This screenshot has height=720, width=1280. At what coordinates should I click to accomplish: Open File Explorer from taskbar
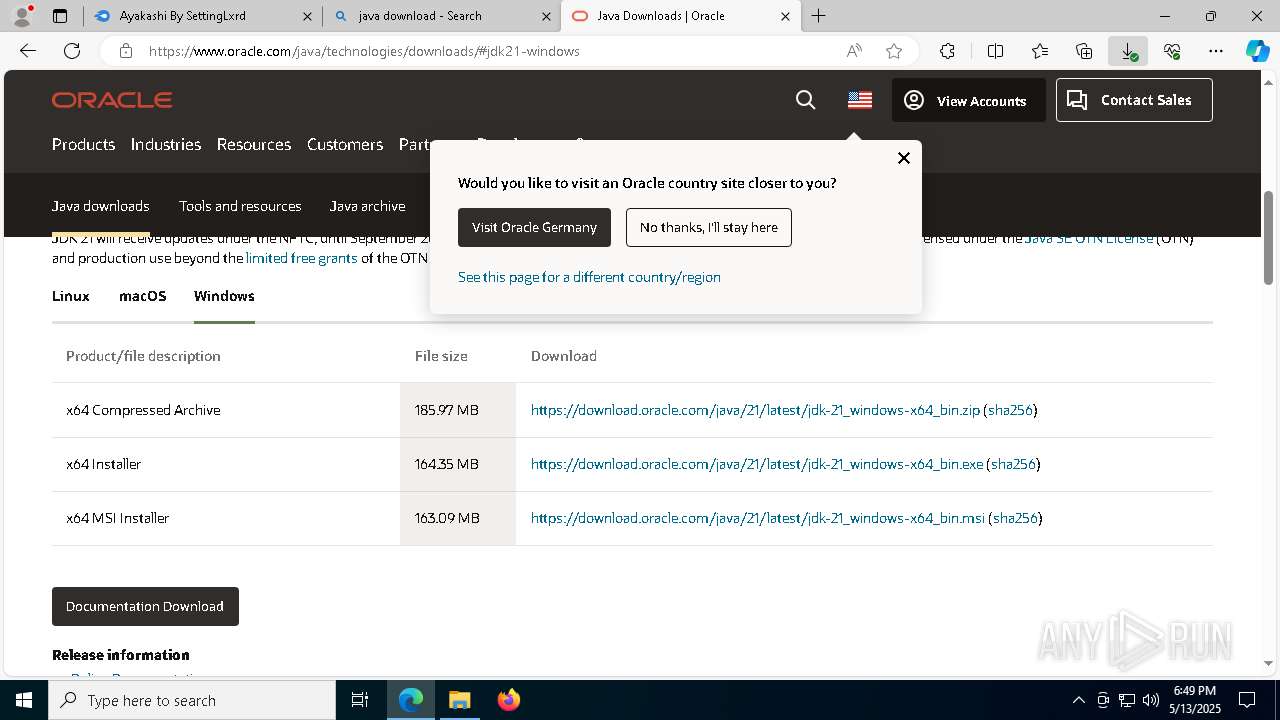[x=459, y=700]
